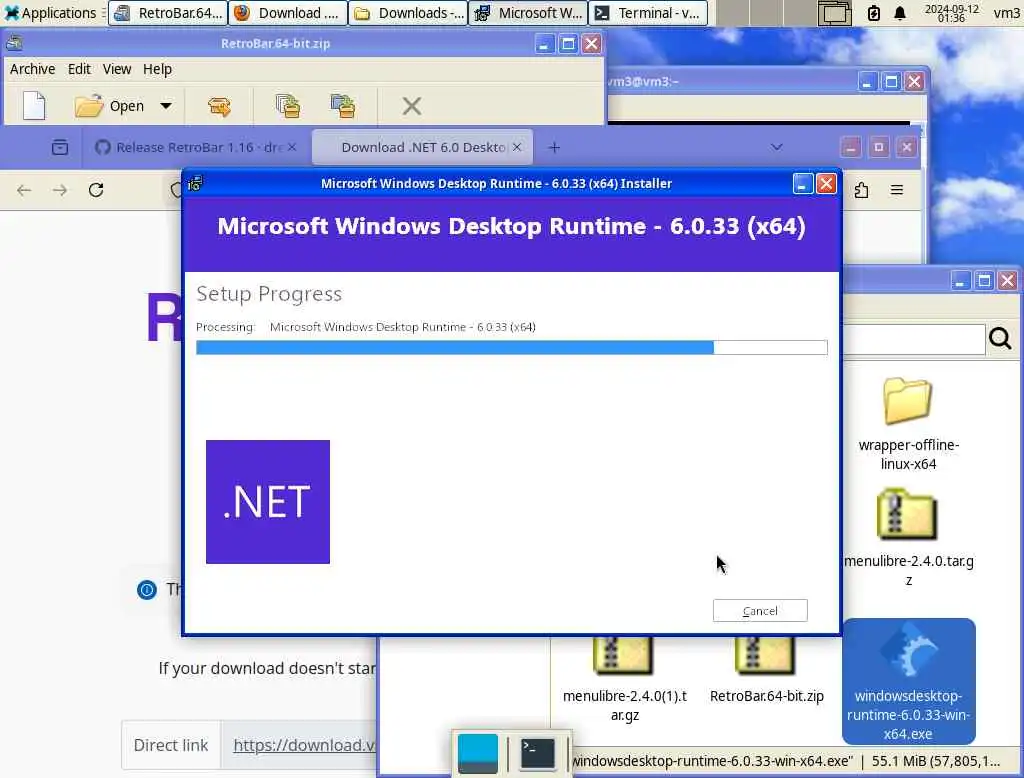Click the new archive icon in RetroBar.64-bit.zip window
Viewport: 1024px width, 778px height.
pyautogui.click(x=34, y=106)
